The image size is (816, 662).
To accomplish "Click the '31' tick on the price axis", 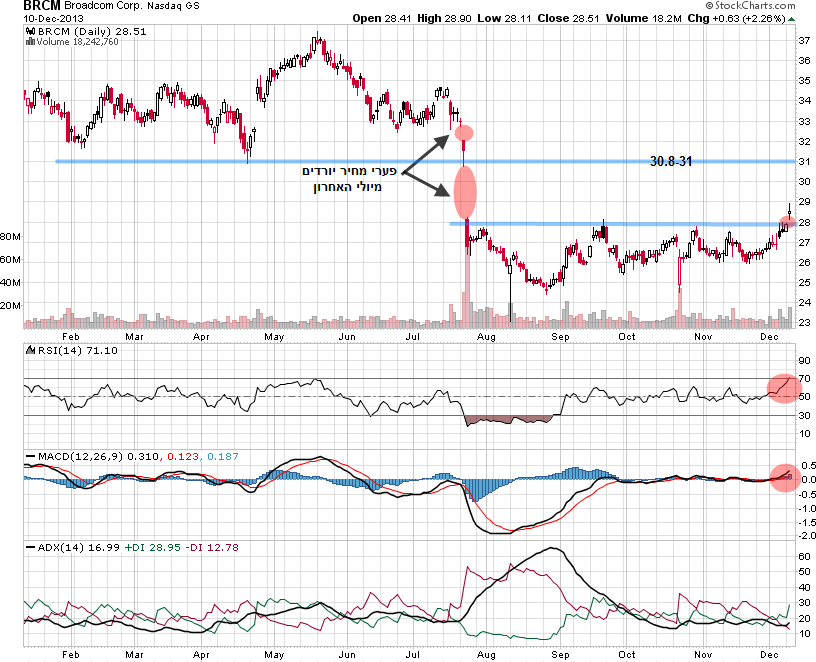I will click(805, 162).
